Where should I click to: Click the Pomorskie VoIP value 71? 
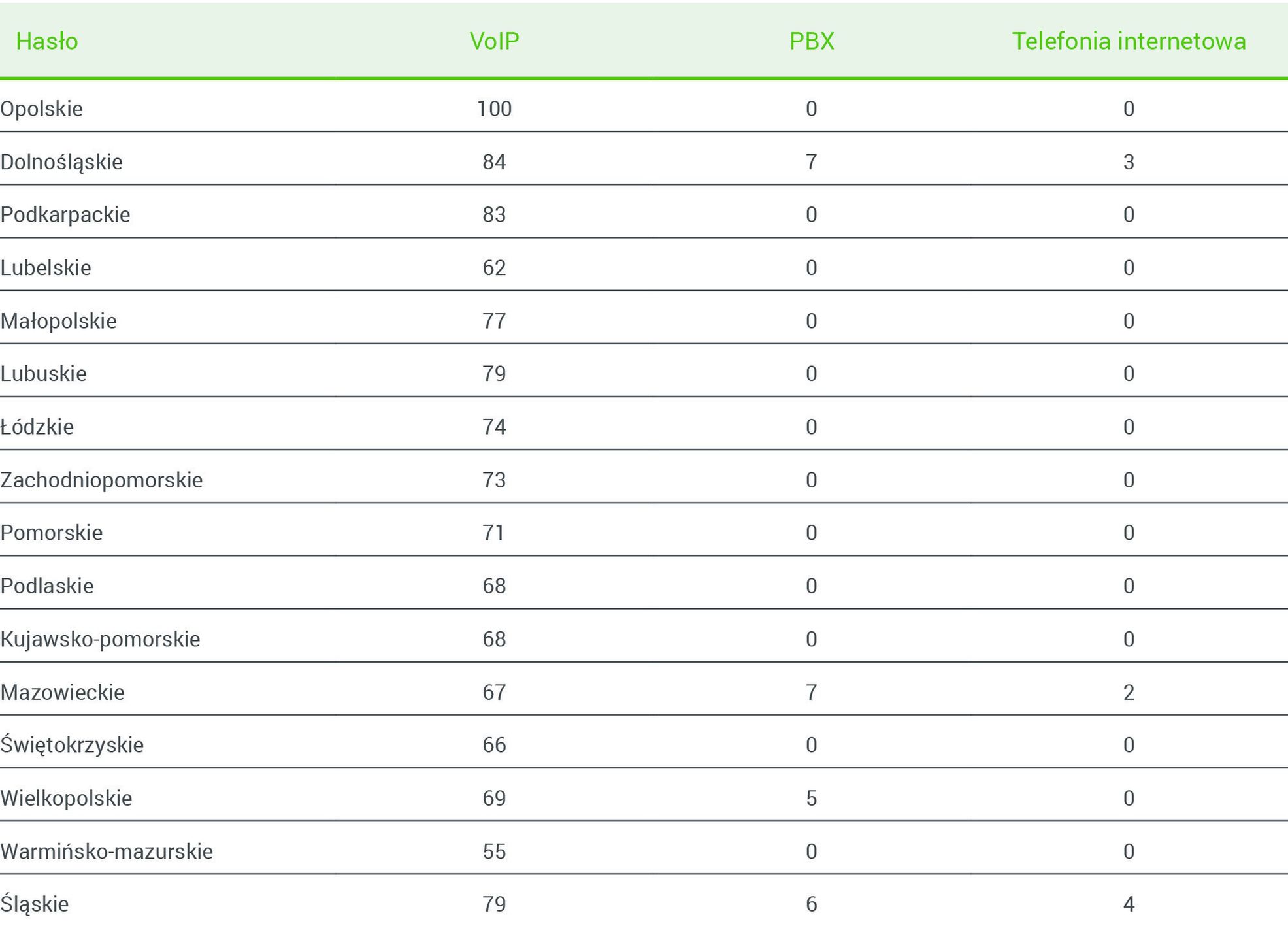(x=494, y=533)
